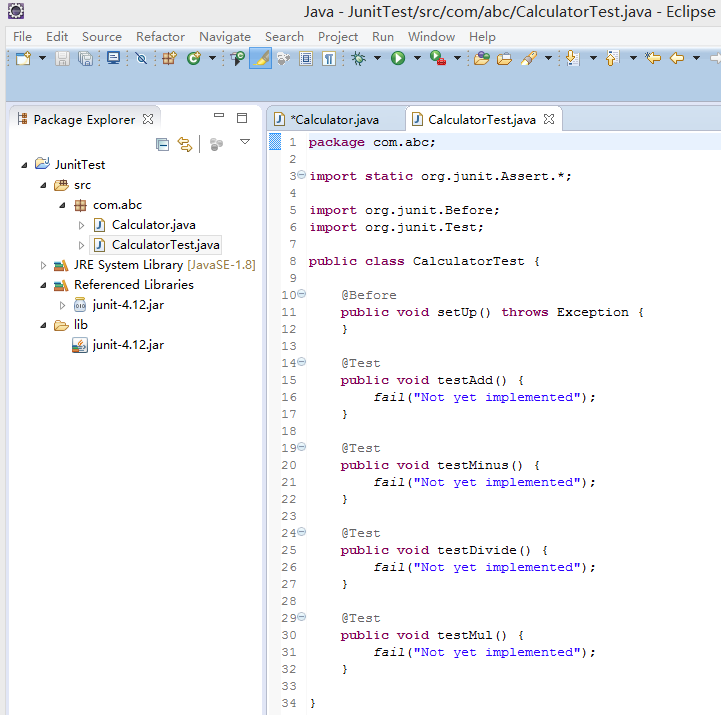Fold the testAdd method at line 14
Image resolution: width=721 pixels, height=715 pixels.
pos(302,361)
